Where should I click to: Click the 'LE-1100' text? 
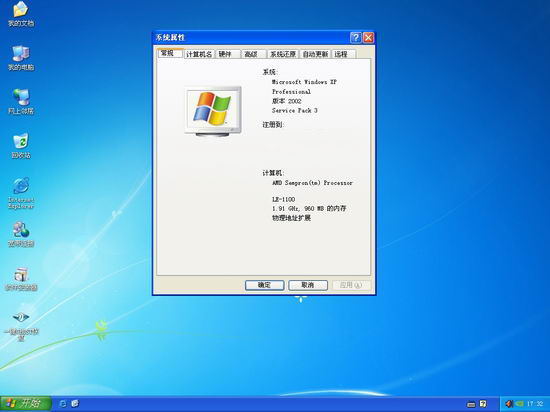(283, 199)
